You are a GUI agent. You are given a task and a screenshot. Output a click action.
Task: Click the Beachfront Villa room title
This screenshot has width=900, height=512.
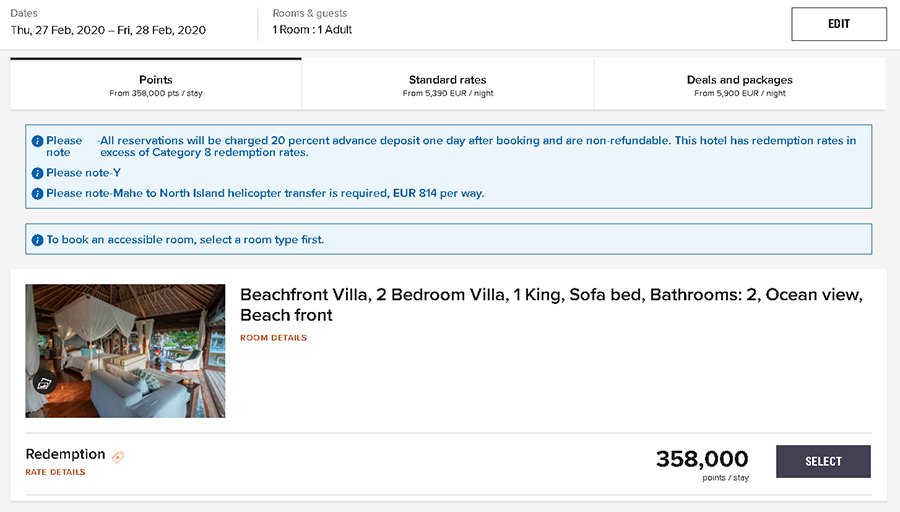tap(550, 305)
